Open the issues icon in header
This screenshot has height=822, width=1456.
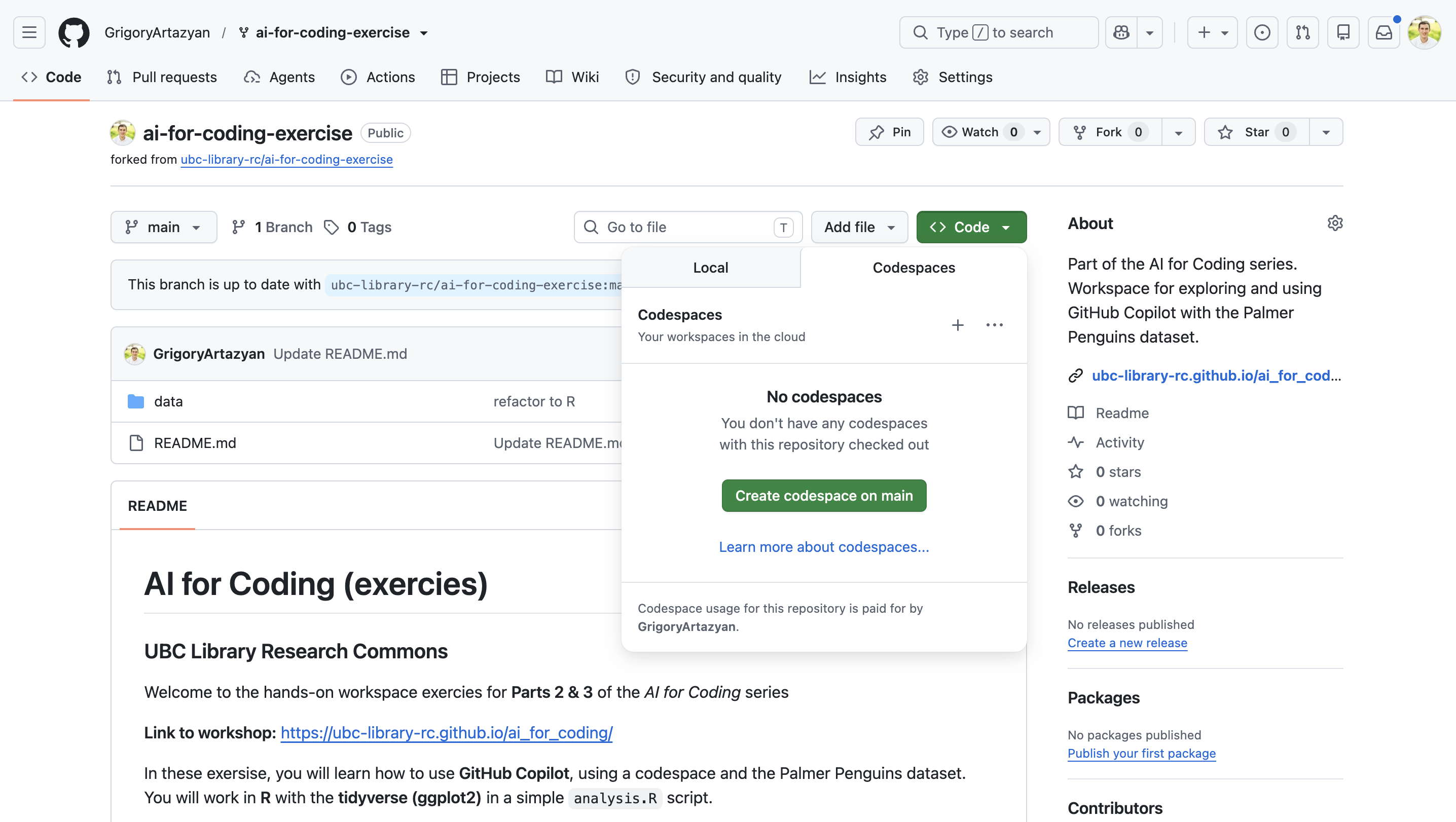(x=1262, y=32)
